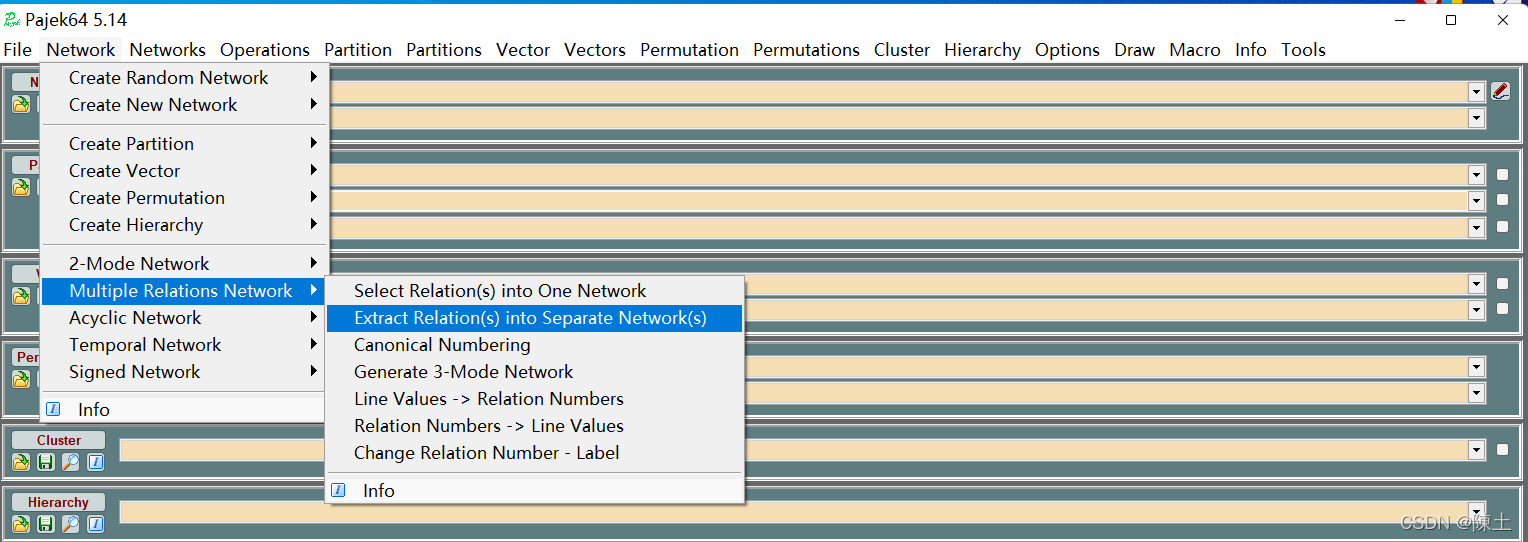This screenshot has width=1528, height=542.
Task: Open the second Partition row dropdown arrow
Action: pyautogui.click(x=1477, y=201)
